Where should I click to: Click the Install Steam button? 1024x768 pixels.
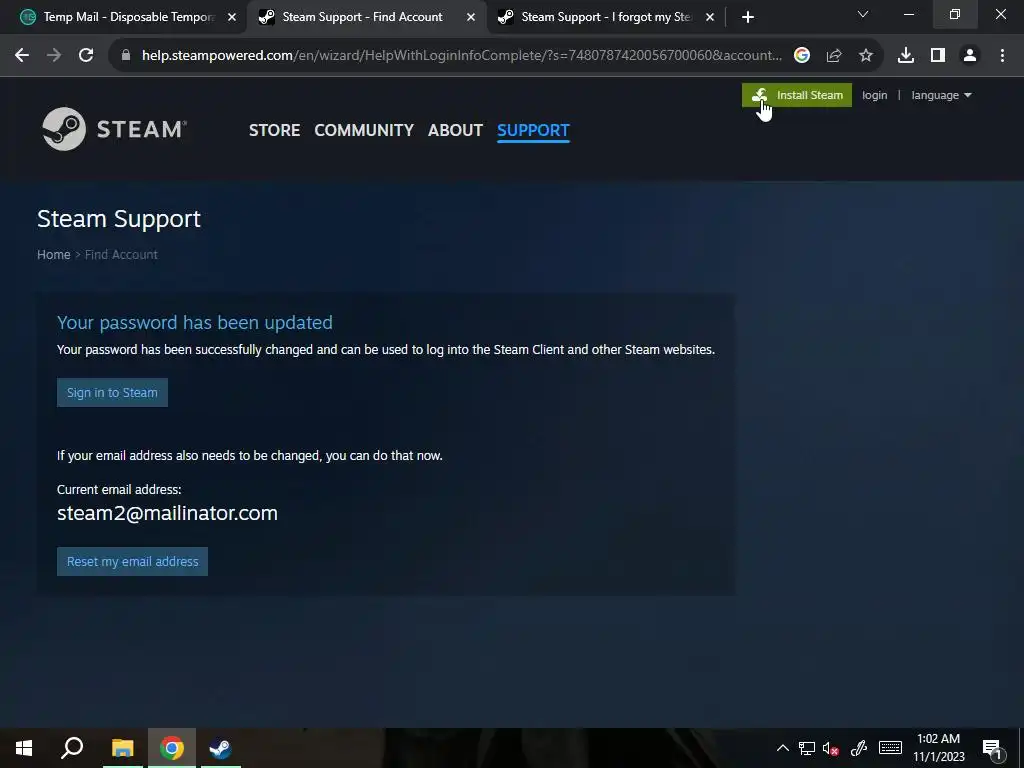point(797,95)
